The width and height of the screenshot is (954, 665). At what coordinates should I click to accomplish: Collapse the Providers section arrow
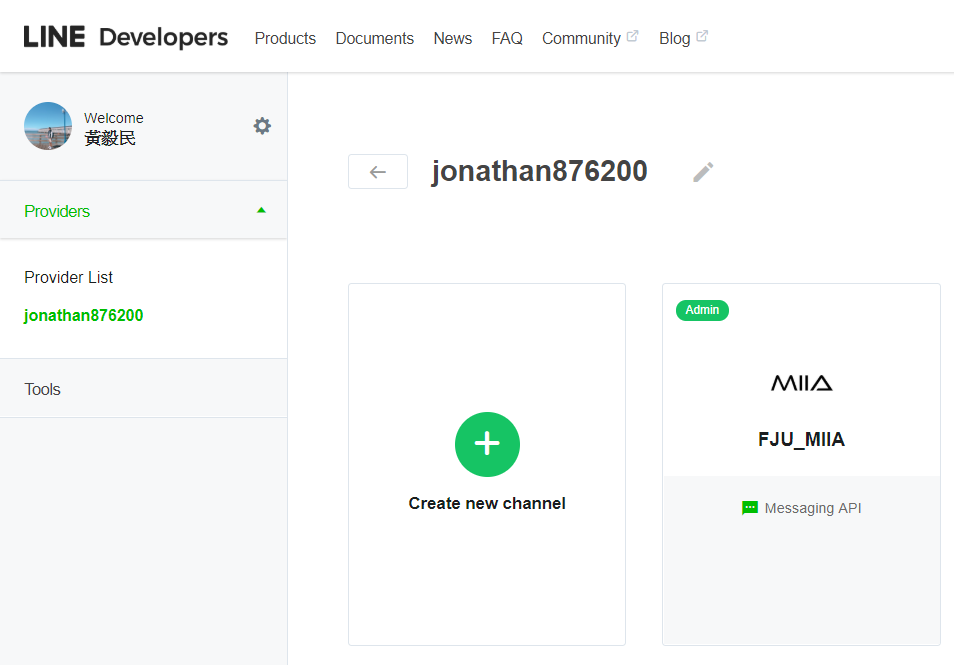pyautogui.click(x=262, y=211)
